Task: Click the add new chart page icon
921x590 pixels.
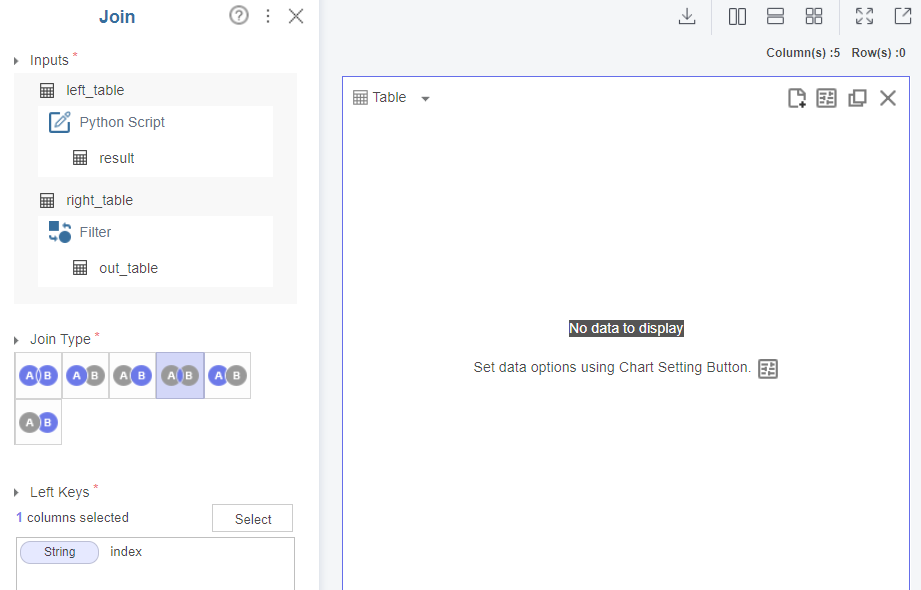Action: tap(797, 98)
